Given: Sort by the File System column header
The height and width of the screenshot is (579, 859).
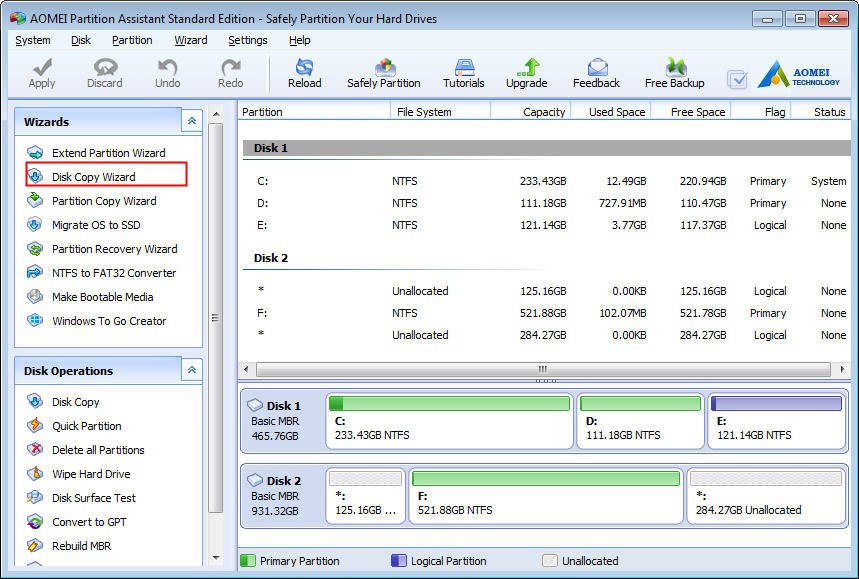Looking at the screenshot, I should 440,112.
